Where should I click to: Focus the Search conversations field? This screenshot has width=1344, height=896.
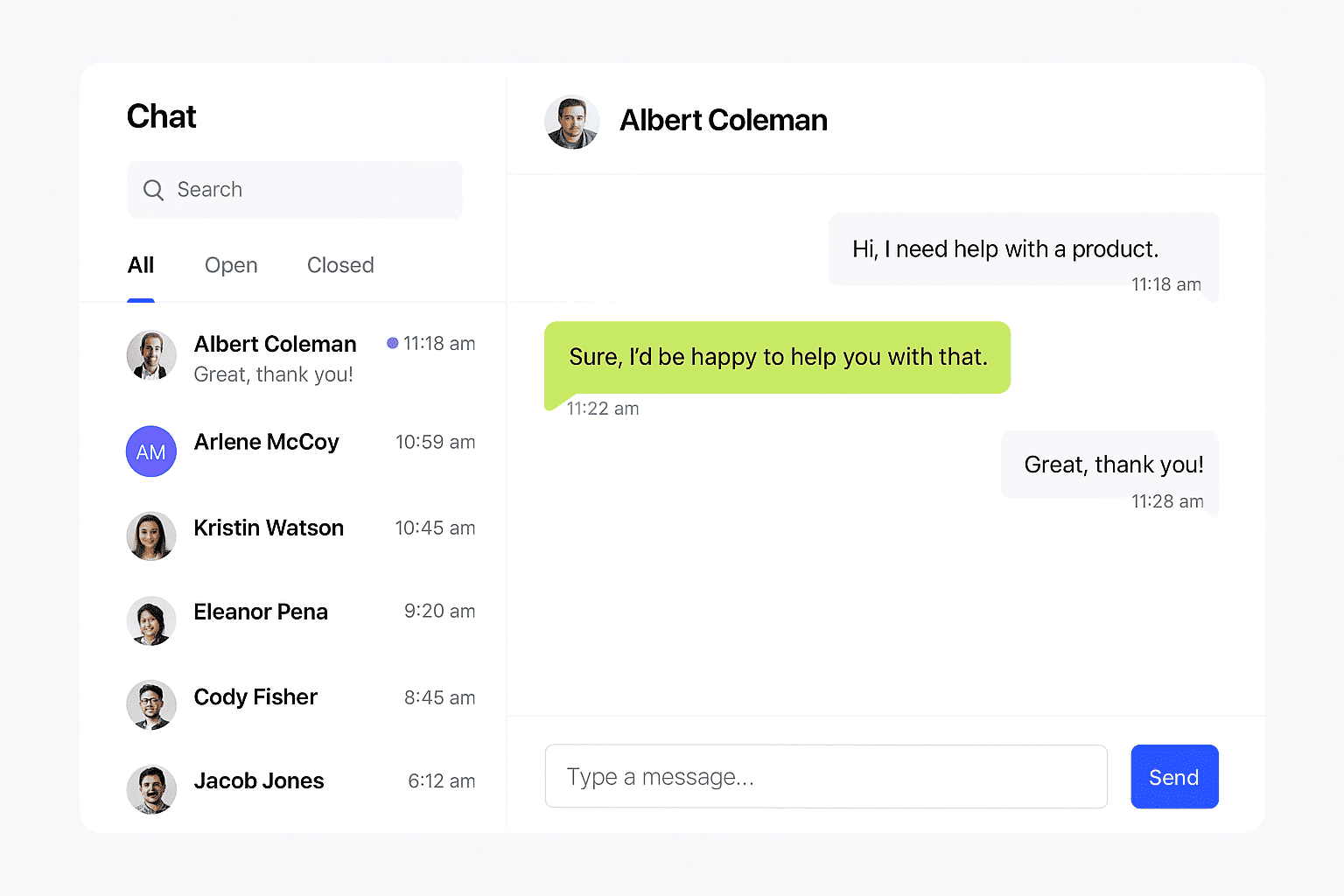tap(295, 190)
